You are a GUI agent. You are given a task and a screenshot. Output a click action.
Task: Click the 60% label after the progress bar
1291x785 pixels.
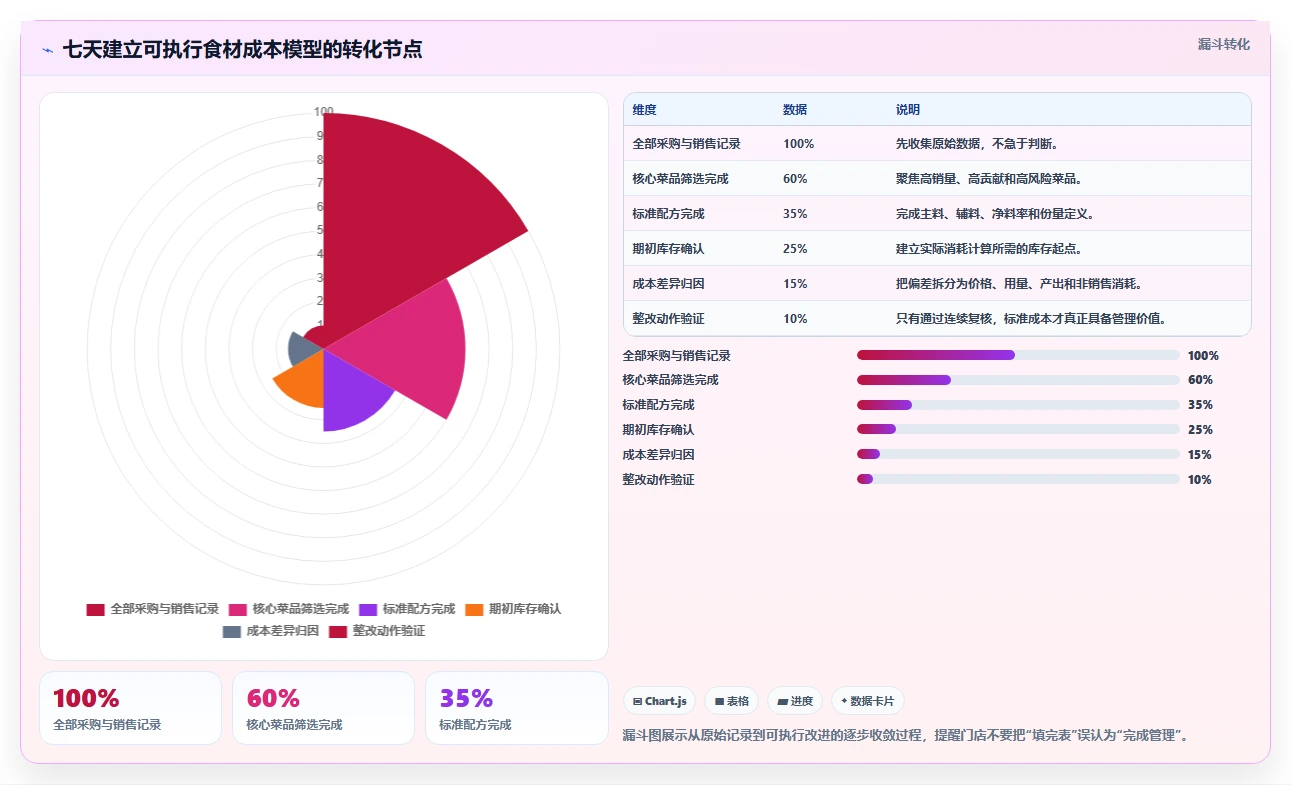coord(1200,380)
